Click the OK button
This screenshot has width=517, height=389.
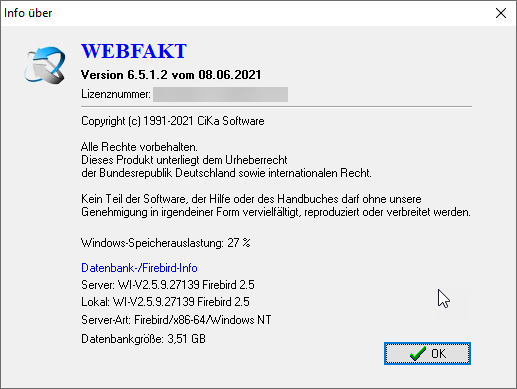(427, 353)
